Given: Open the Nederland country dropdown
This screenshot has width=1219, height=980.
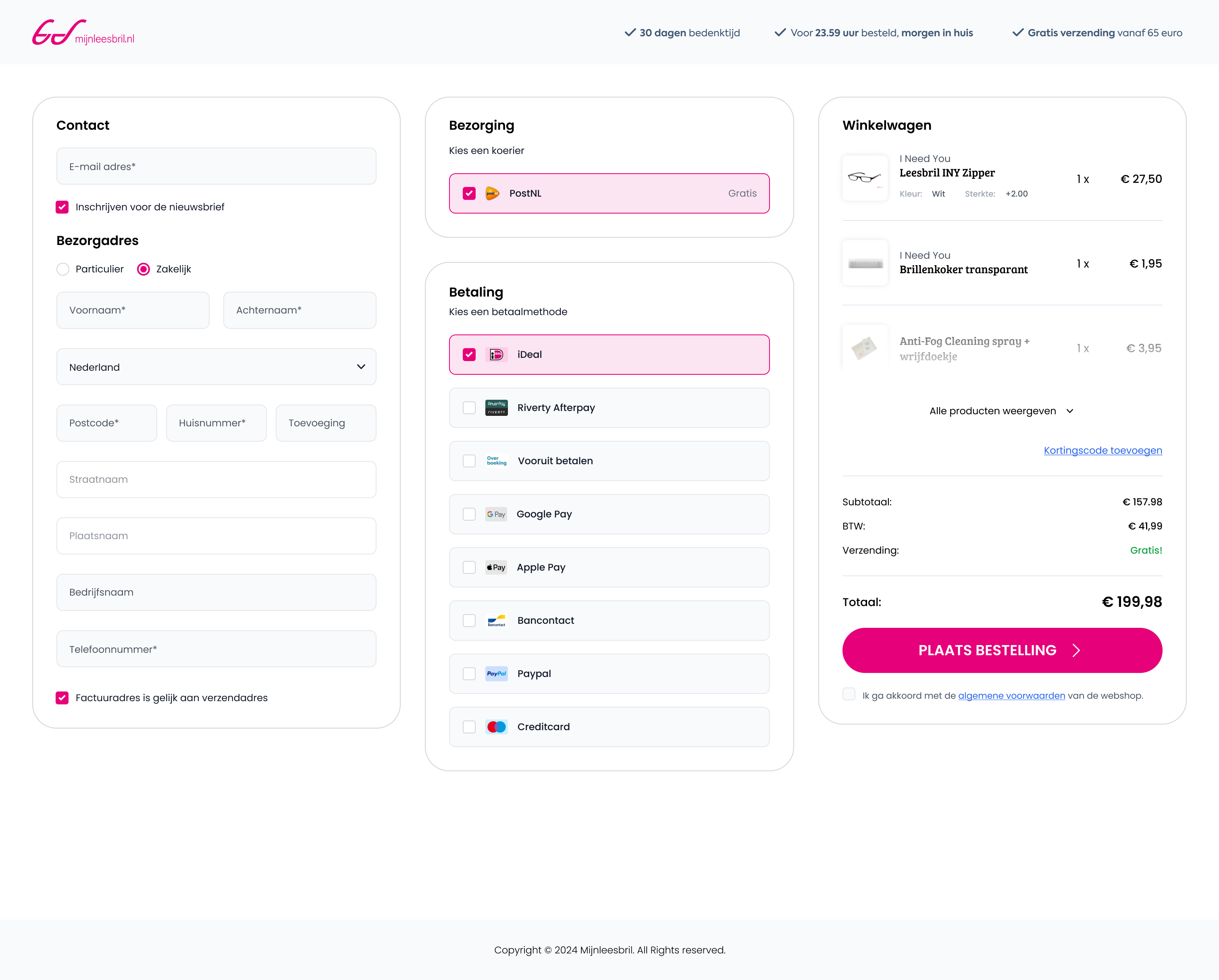Looking at the screenshot, I should click(x=216, y=367).
